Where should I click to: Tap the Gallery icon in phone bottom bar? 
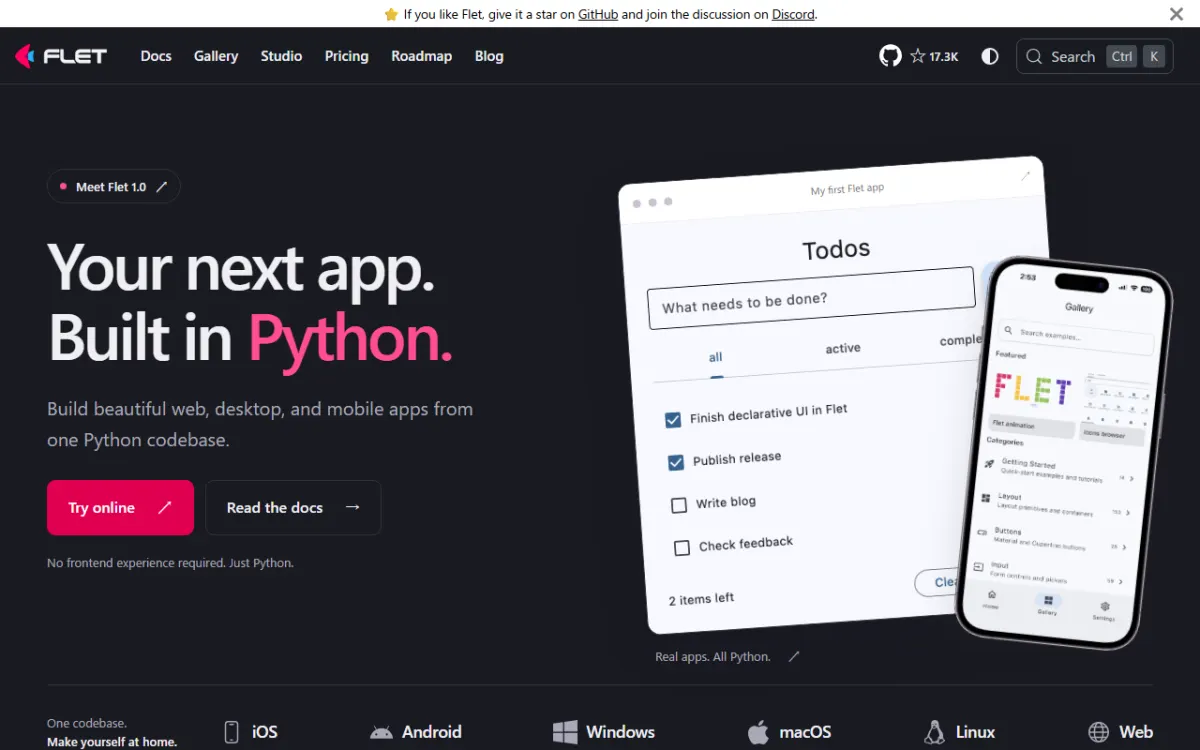(1048, 601)
